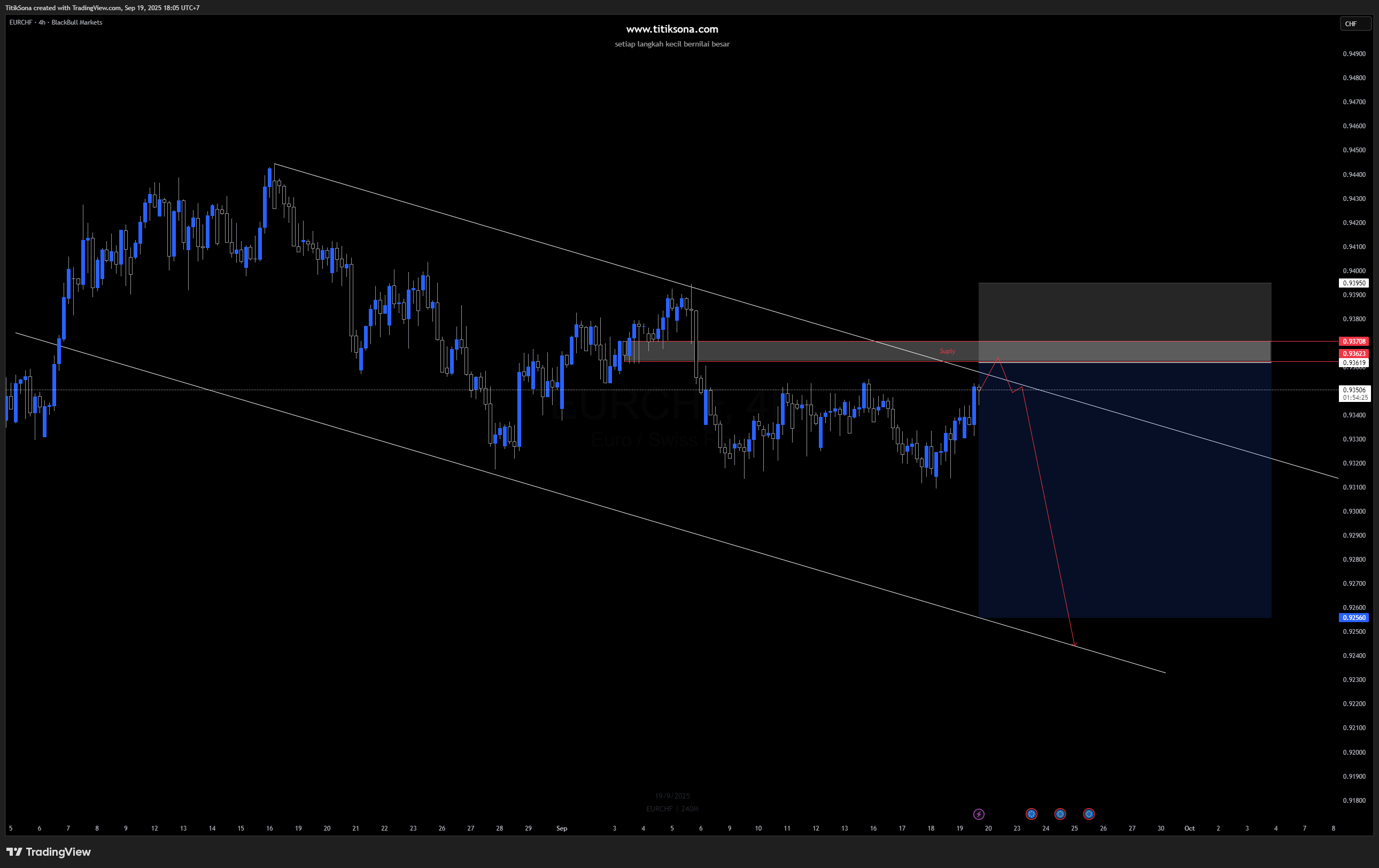The image size is (1379, 868).
Task: Click the 'setiap langkah kecil bernilai besar' subtitle
Action: [672, 44]
